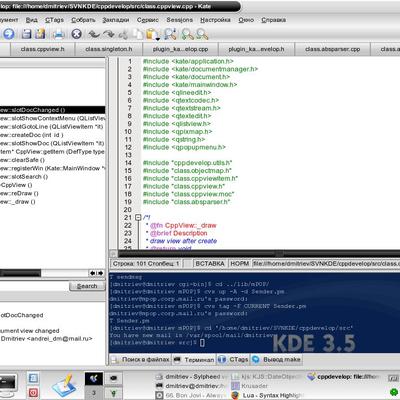Toggle the ВСТАВКА insert mode indicator
The width and height of the screenshot is (400, 400).
tap(210, 264)
